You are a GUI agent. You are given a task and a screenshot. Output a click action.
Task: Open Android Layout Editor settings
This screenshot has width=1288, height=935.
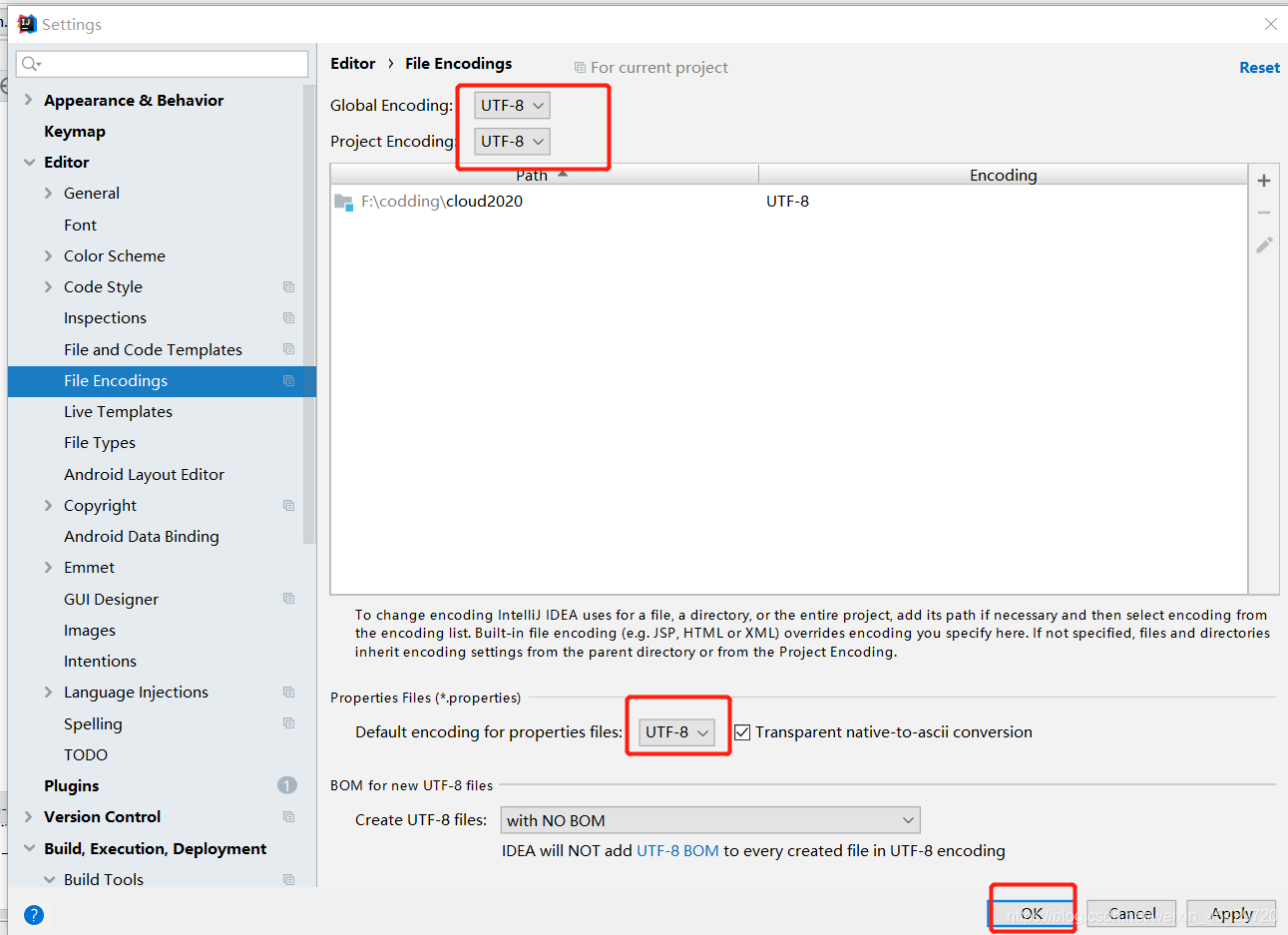pyautogui.click(x=144, y=475)
